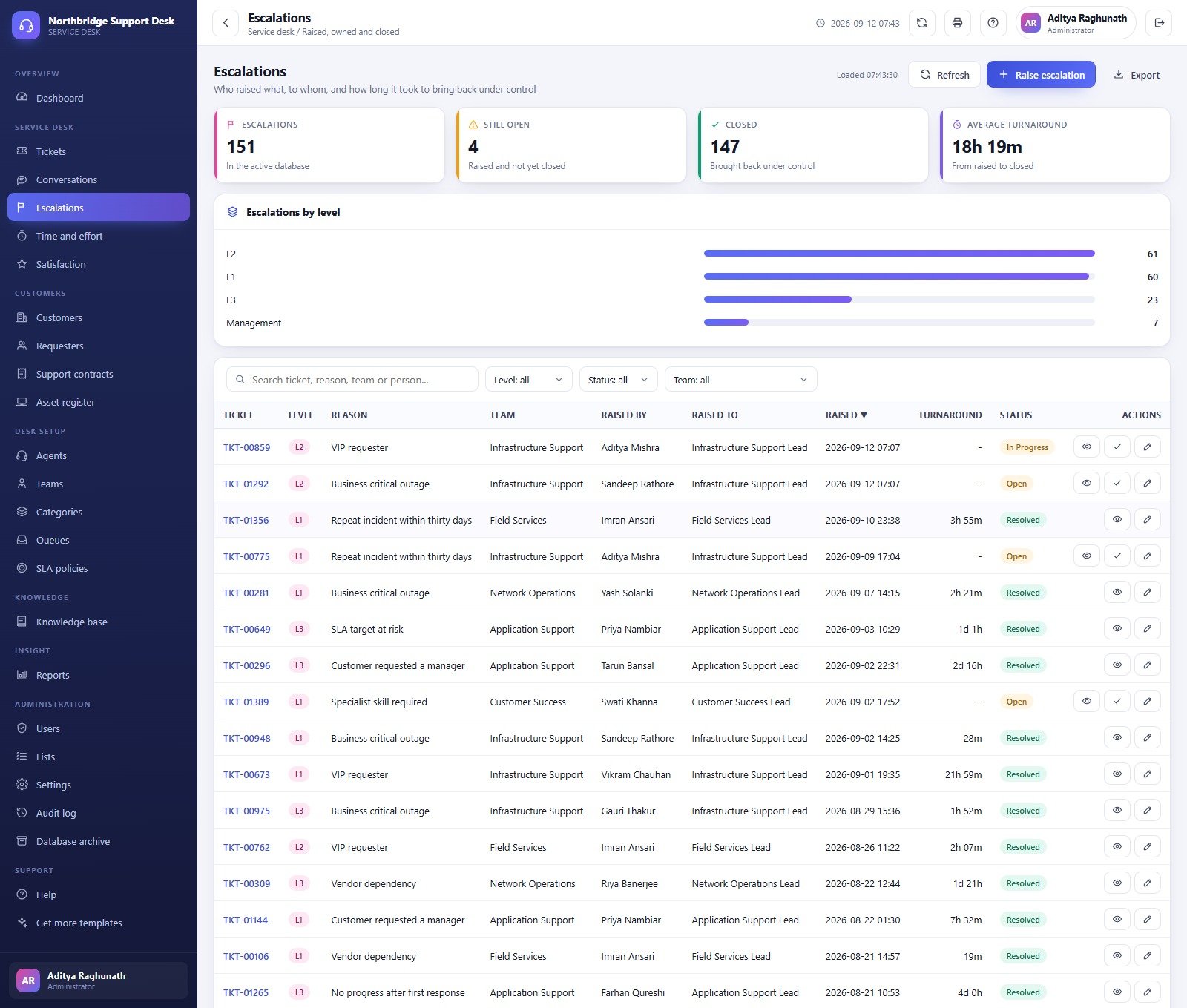Mark TKT-00859 as resolved checkmark
This screenshot has width=1187, height=1008.
click(x=1117, y=447)
